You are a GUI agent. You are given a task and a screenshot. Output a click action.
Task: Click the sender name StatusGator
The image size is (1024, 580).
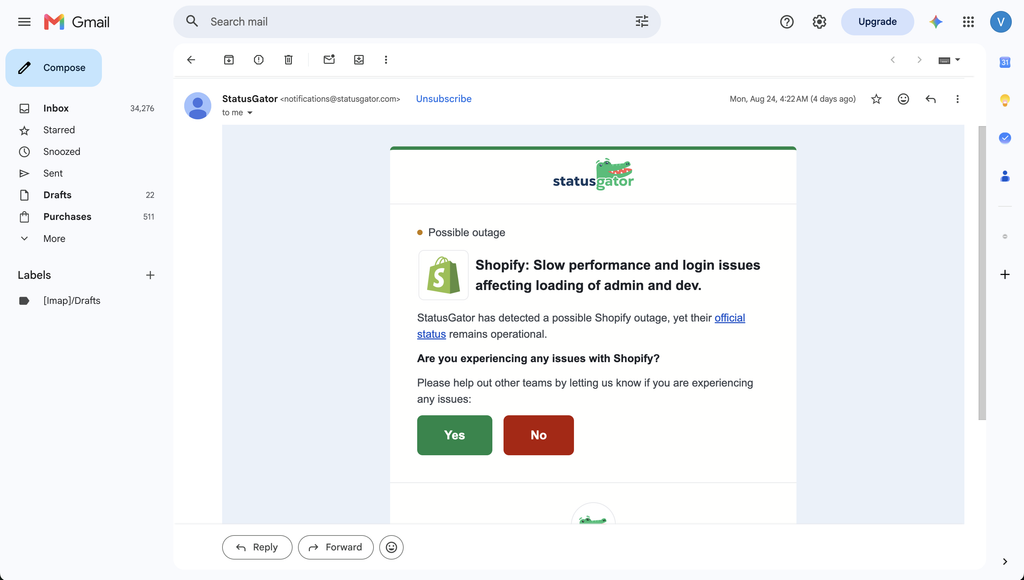(249, 99)
